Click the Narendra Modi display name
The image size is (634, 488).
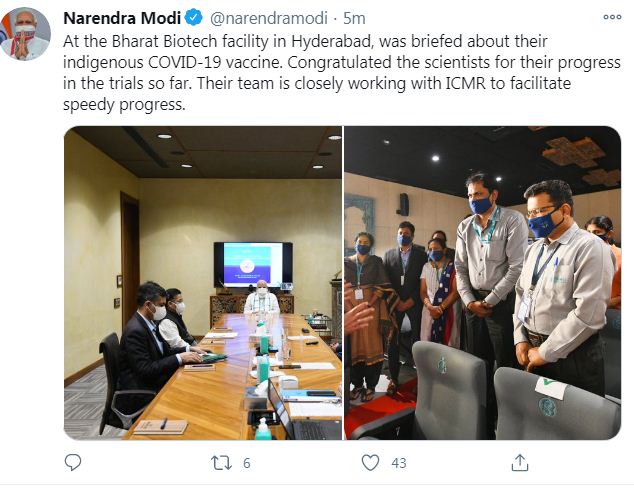pyautogui.click(x=122, y=18)
